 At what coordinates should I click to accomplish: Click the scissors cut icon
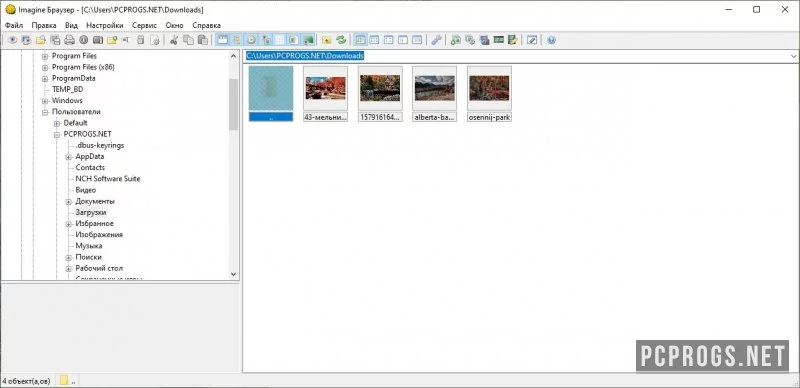[174, 40]
